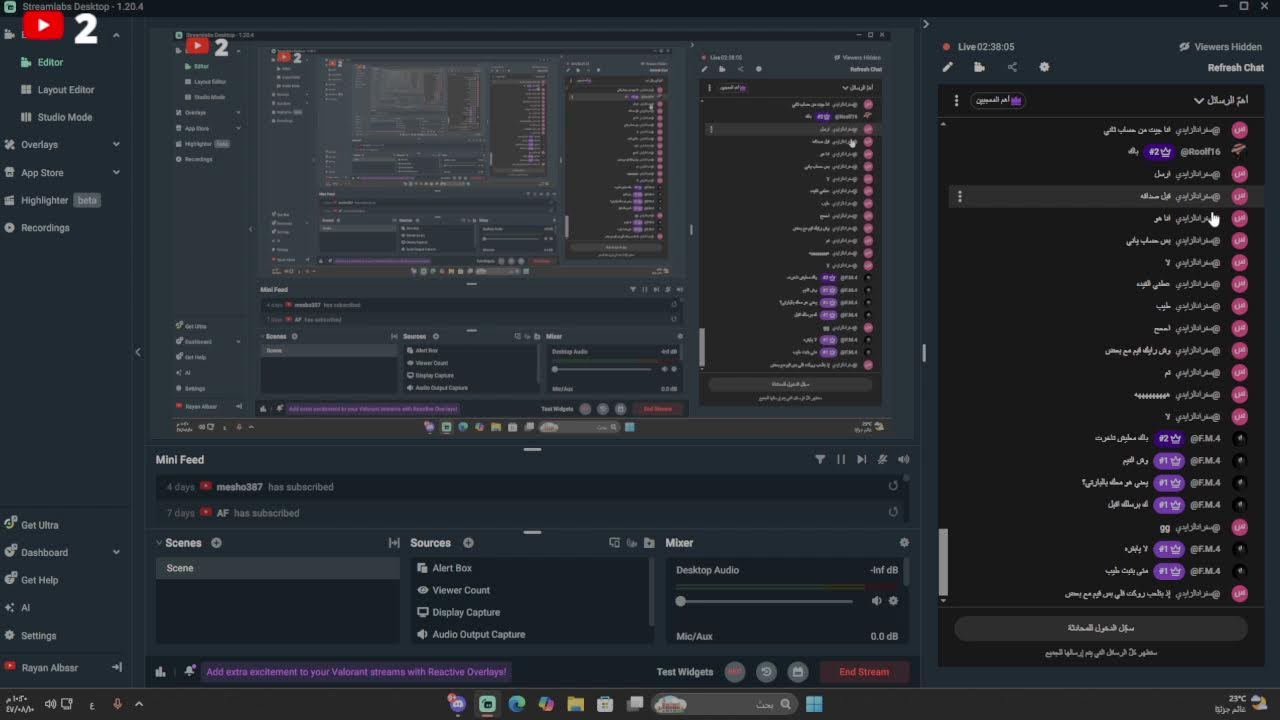Open the Highlighter beta page
The width and height of the screenshot is (1280, 720).
(x=52, y=200)
